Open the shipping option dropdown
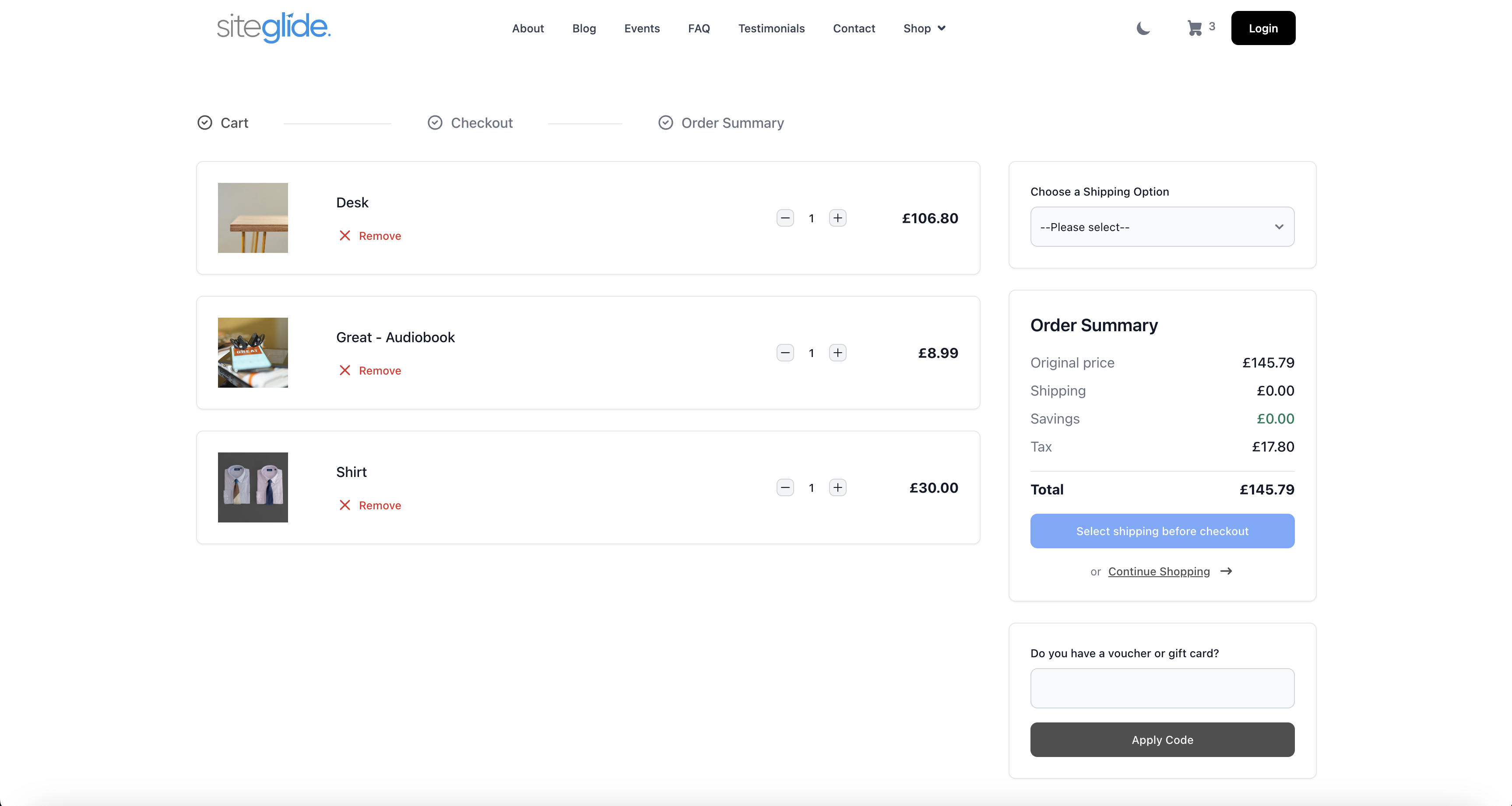1512x806 pixels. [1162, 227]
